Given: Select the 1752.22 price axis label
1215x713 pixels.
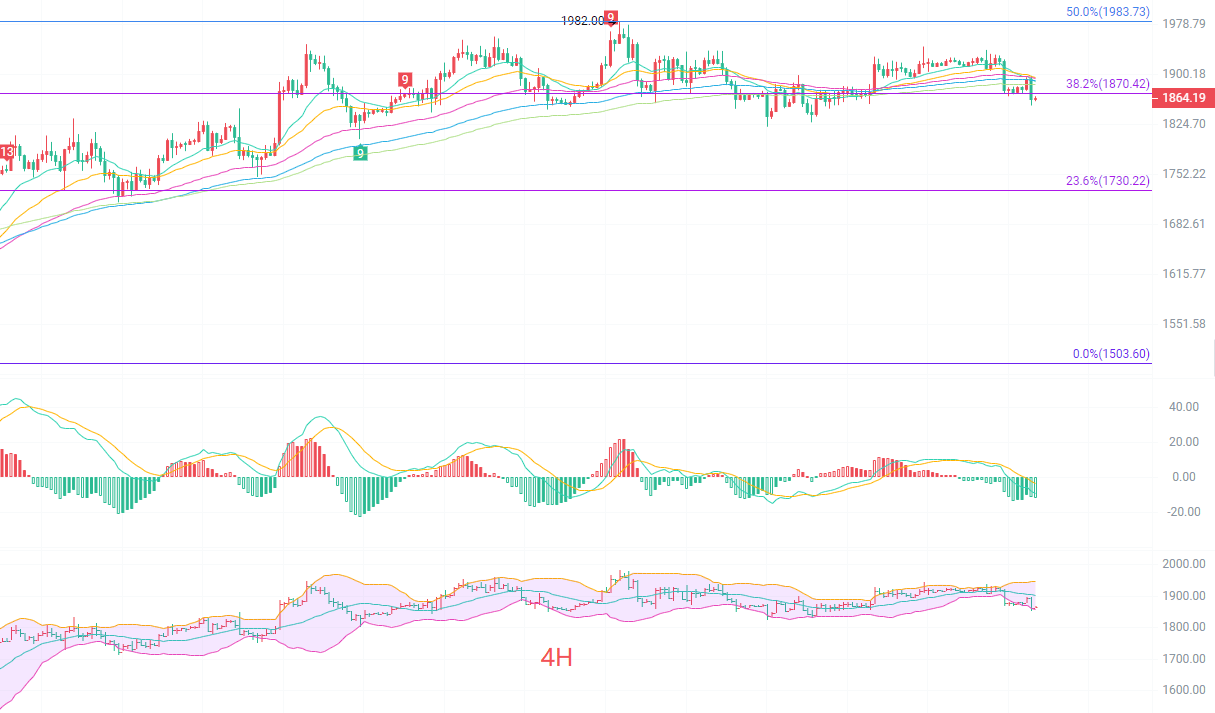Looking at the screenshot, I should pyautogui.click(x=1183, y=173).
